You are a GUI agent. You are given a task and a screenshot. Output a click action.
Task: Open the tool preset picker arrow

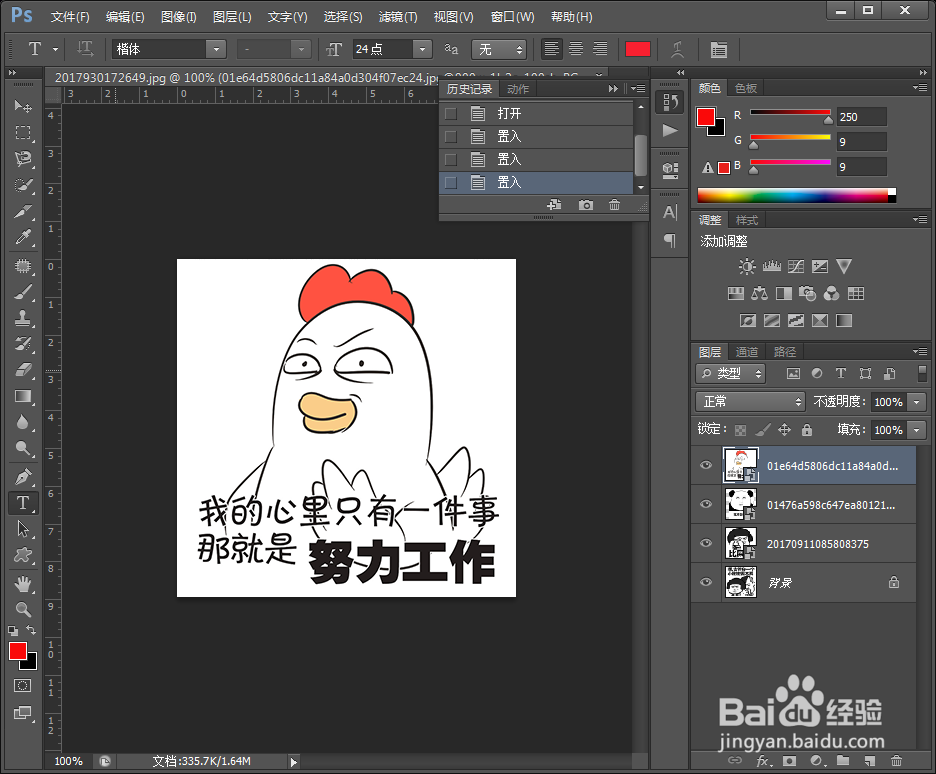pyautogui.click(x=56, y=50)
